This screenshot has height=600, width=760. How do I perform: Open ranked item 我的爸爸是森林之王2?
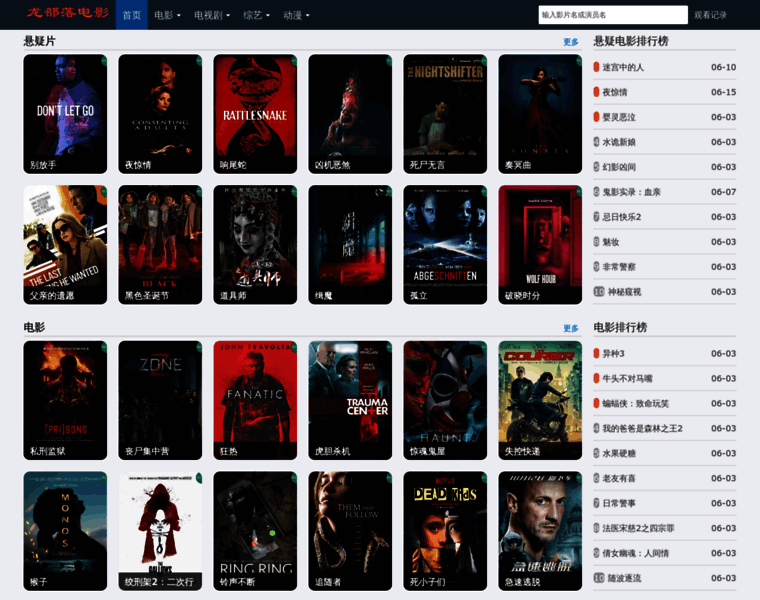tap(642, 428)
